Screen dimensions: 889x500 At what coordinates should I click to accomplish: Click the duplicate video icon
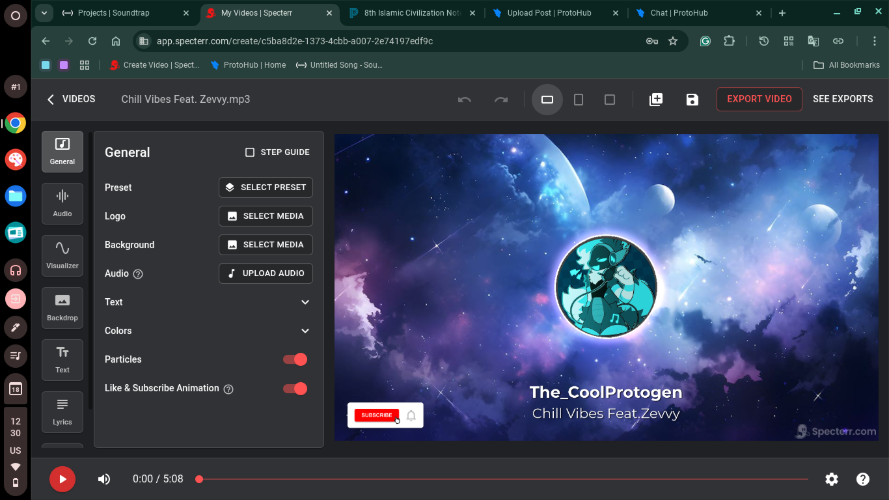tap(656, 99)
